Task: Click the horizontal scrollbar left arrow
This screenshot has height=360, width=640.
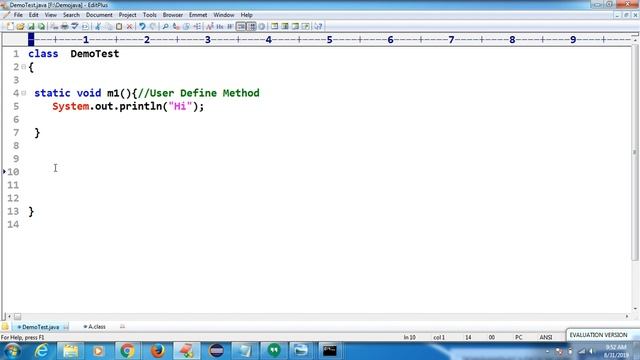Action: [x=9, y=316]
